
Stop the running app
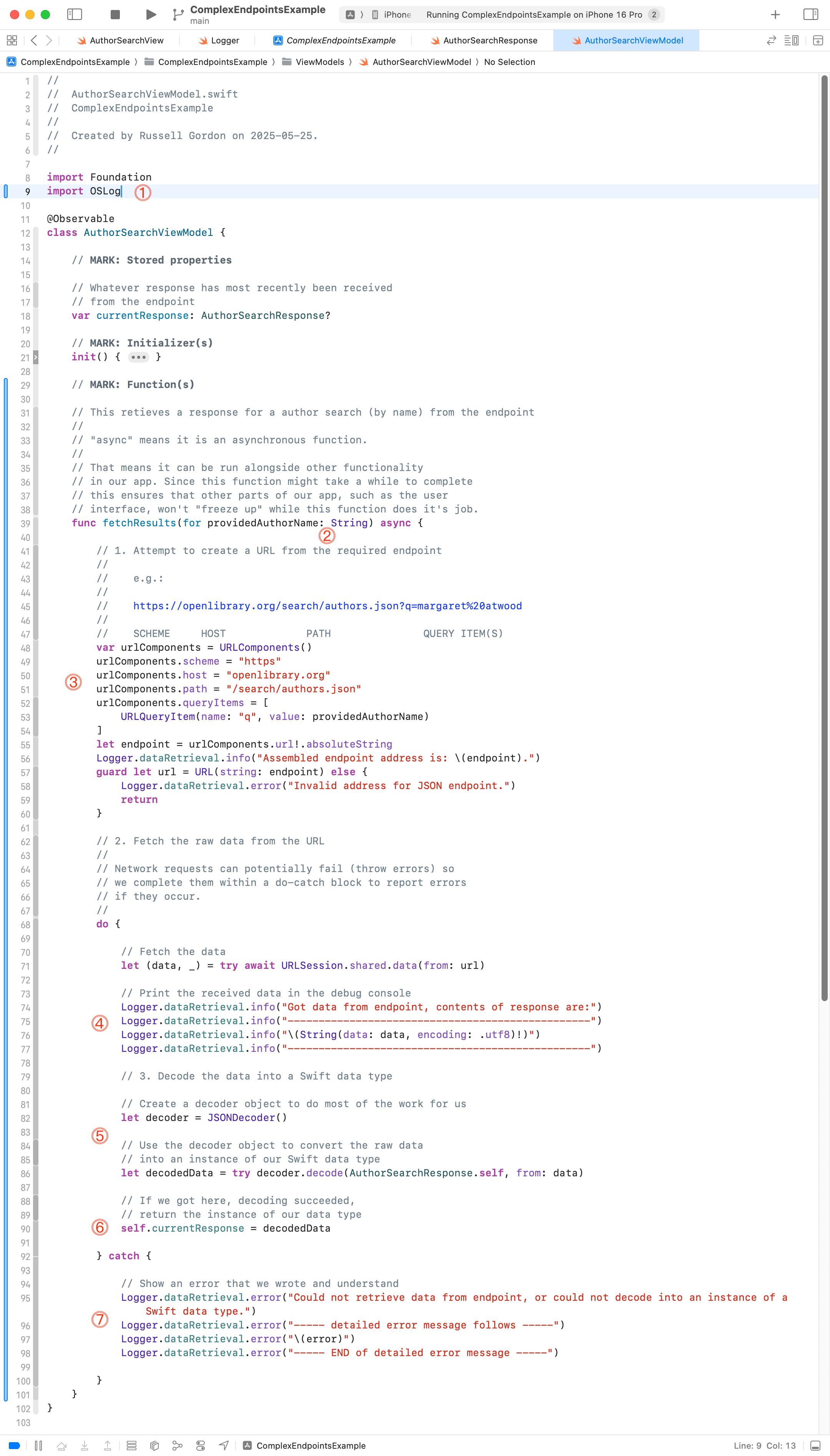(115, 15)
